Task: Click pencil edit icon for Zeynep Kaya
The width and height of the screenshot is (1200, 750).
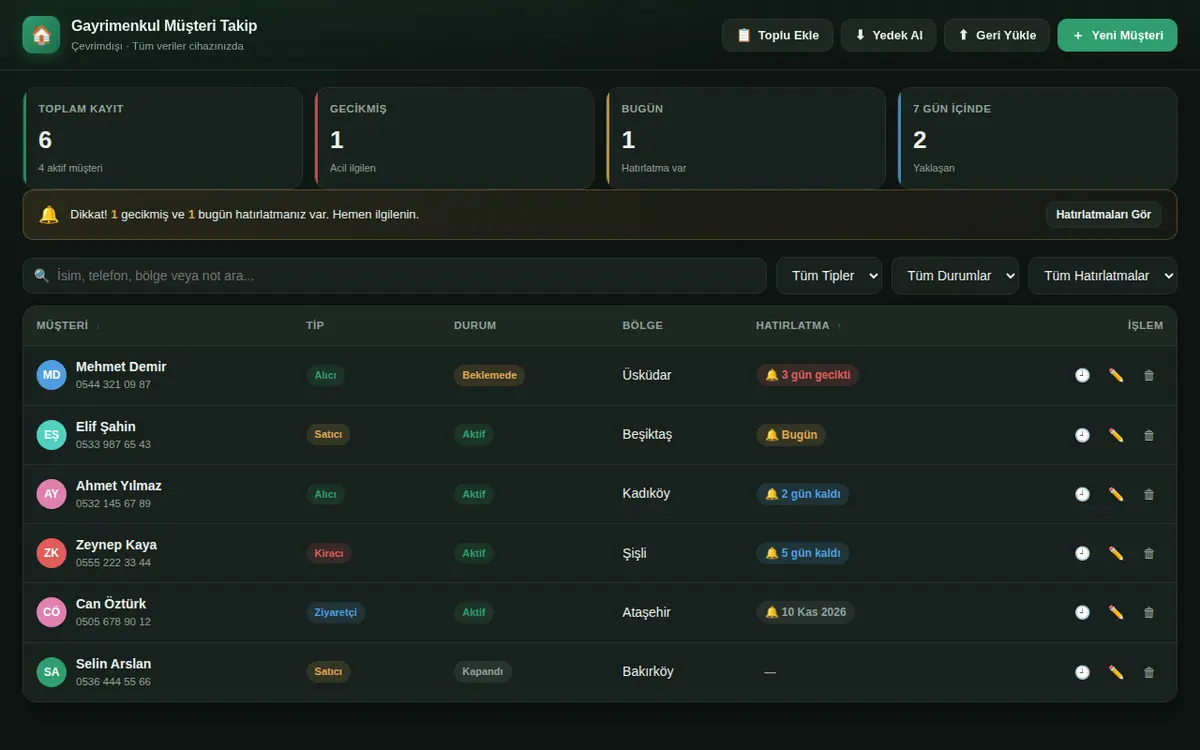Action: pyautogui.click(x=1116, y=553)
